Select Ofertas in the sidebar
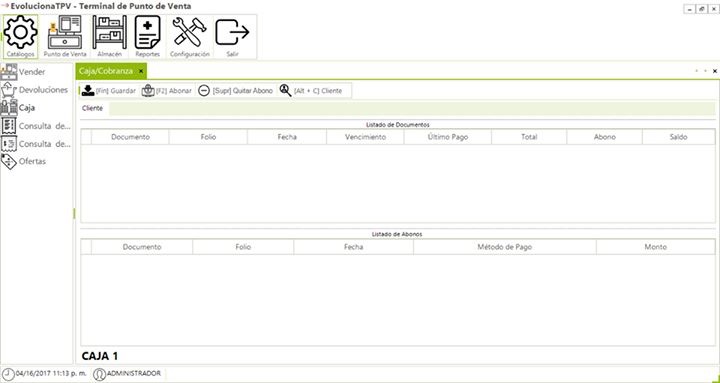720x383 pixels. pyautogui.click(x=32, y=162)
